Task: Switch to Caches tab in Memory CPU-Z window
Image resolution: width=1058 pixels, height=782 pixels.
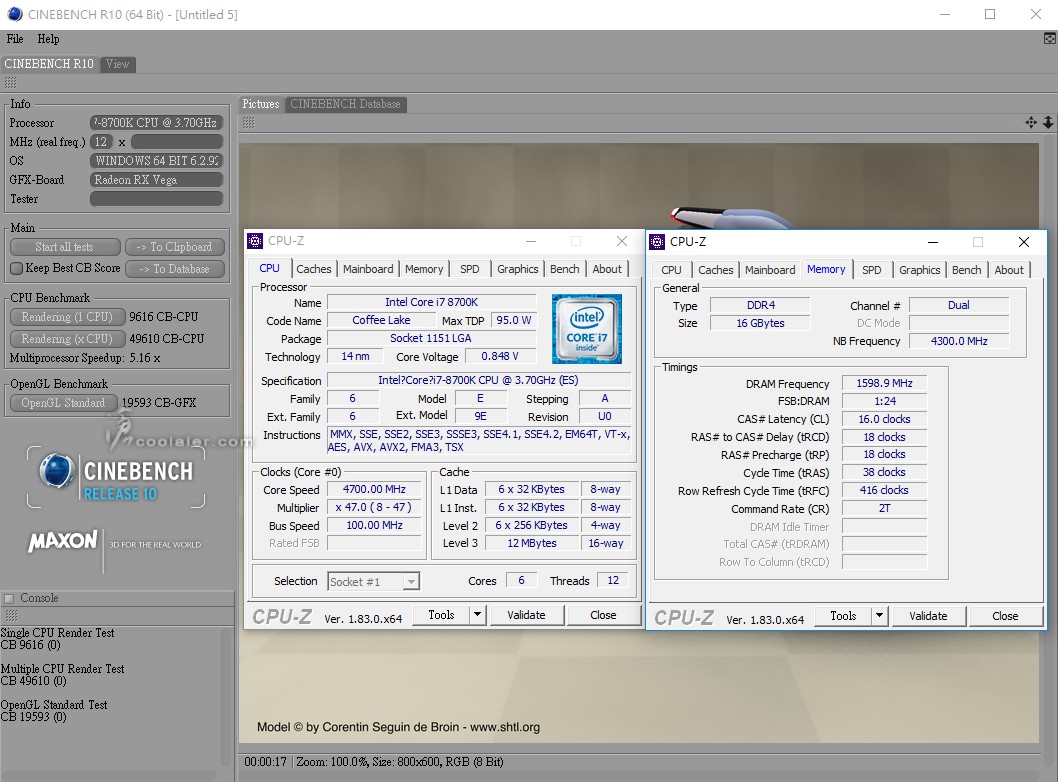Action: (715, 270)
